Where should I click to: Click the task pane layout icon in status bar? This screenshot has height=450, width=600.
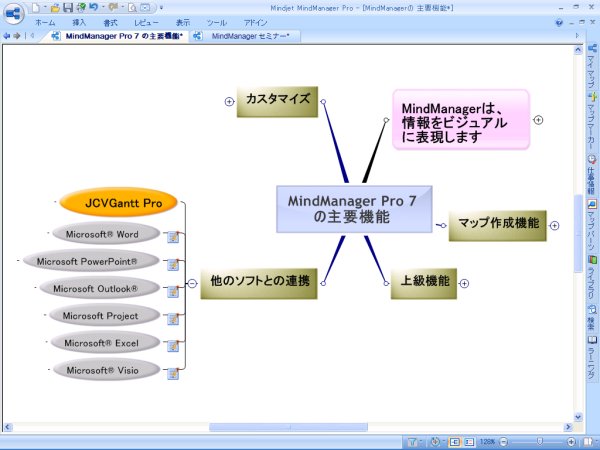coord(588,442)
